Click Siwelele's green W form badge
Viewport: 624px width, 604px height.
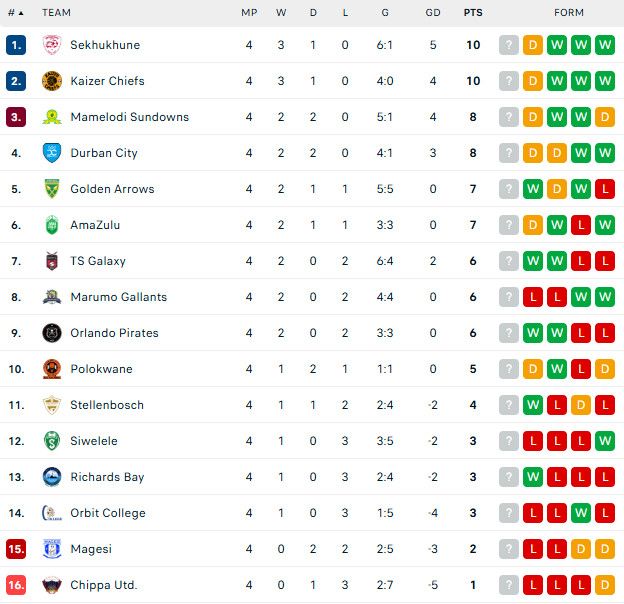(605, 441)
